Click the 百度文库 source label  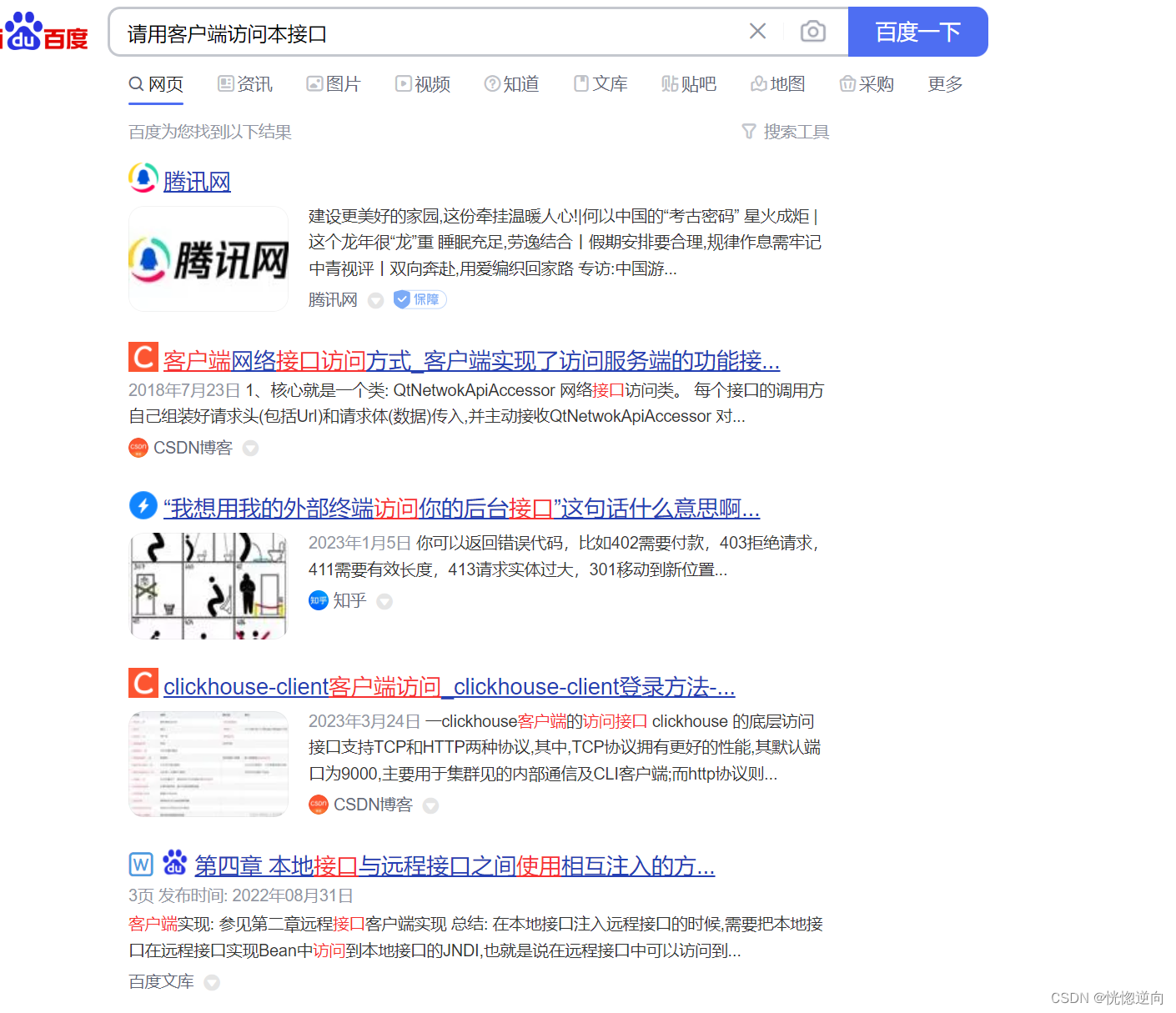(161, 981)
